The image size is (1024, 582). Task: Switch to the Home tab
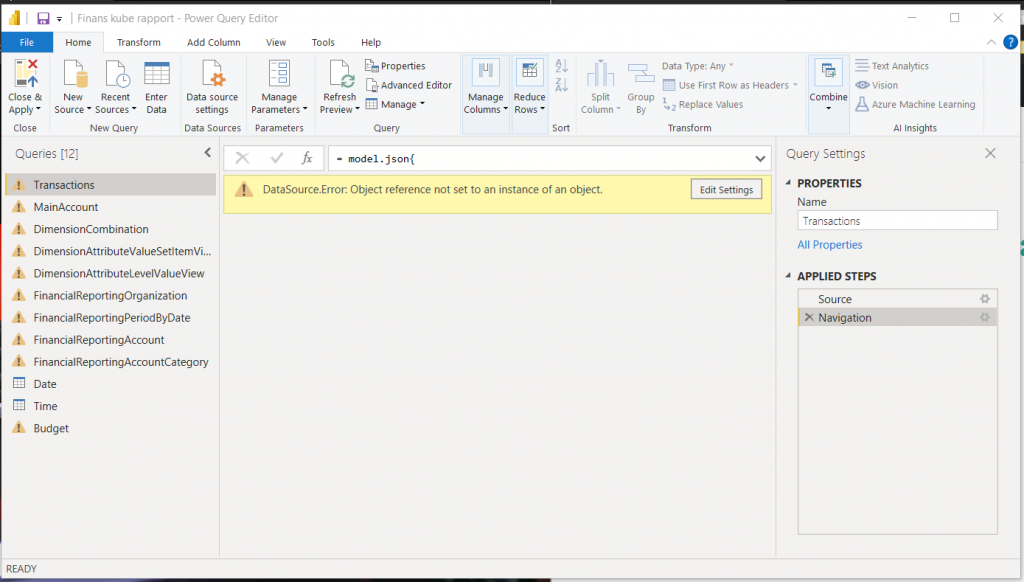pos(78,42)
